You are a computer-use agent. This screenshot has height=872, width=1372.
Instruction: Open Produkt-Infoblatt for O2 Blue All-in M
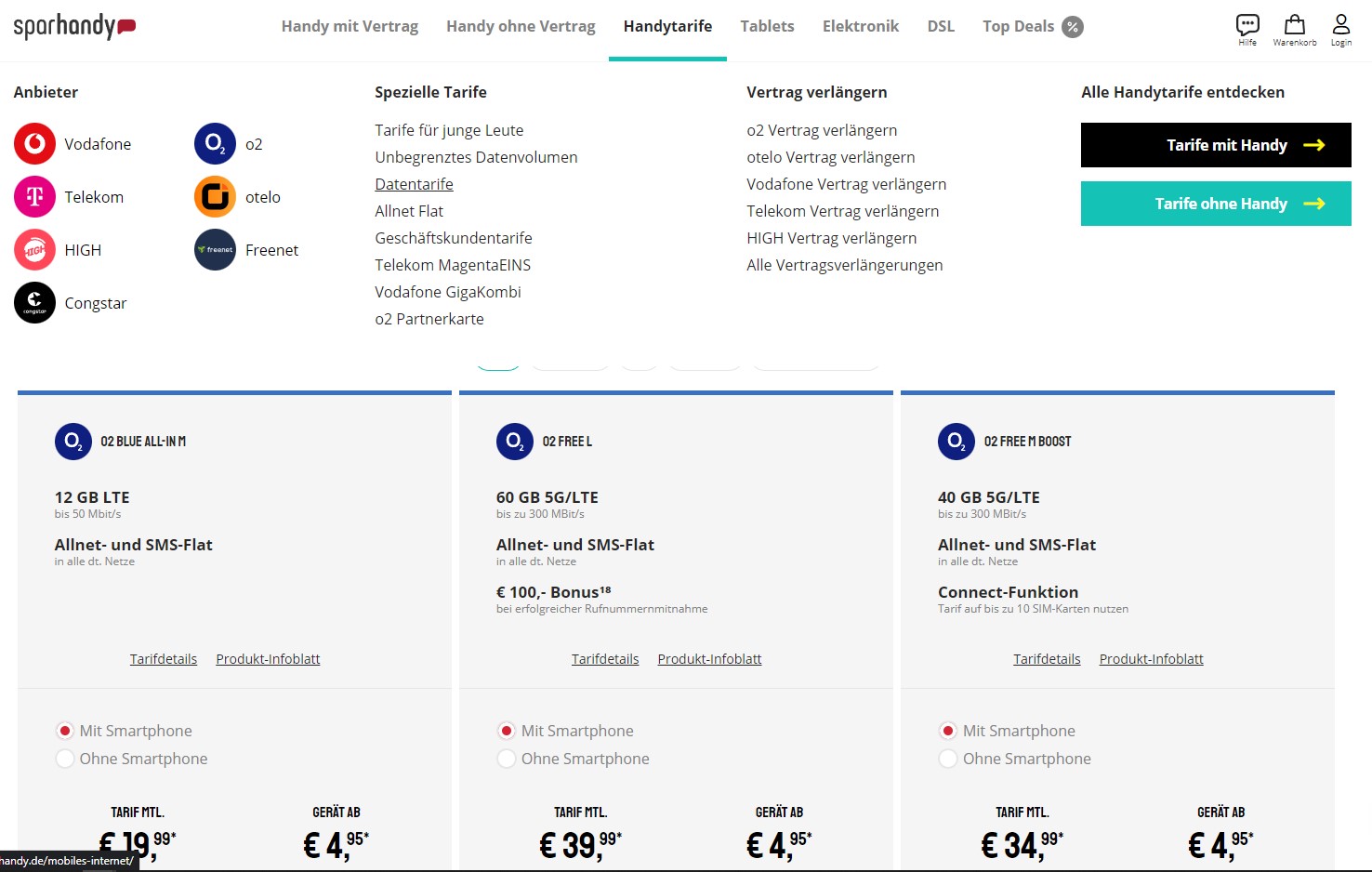(x=268, y=659)
